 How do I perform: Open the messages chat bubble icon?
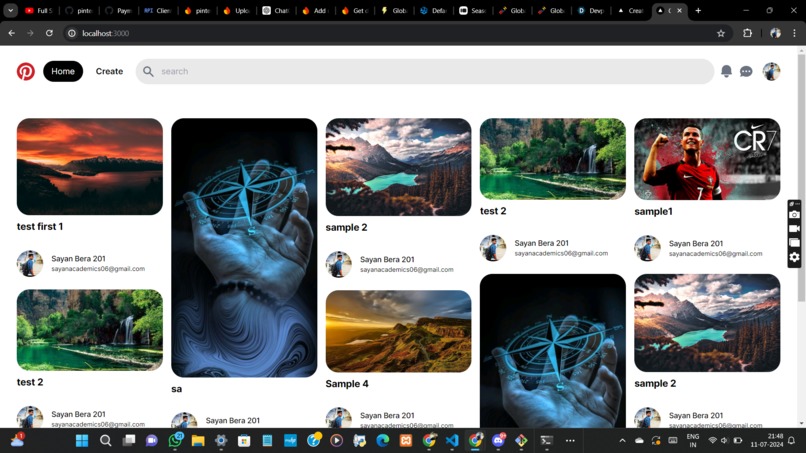click(x=746, y=71)
